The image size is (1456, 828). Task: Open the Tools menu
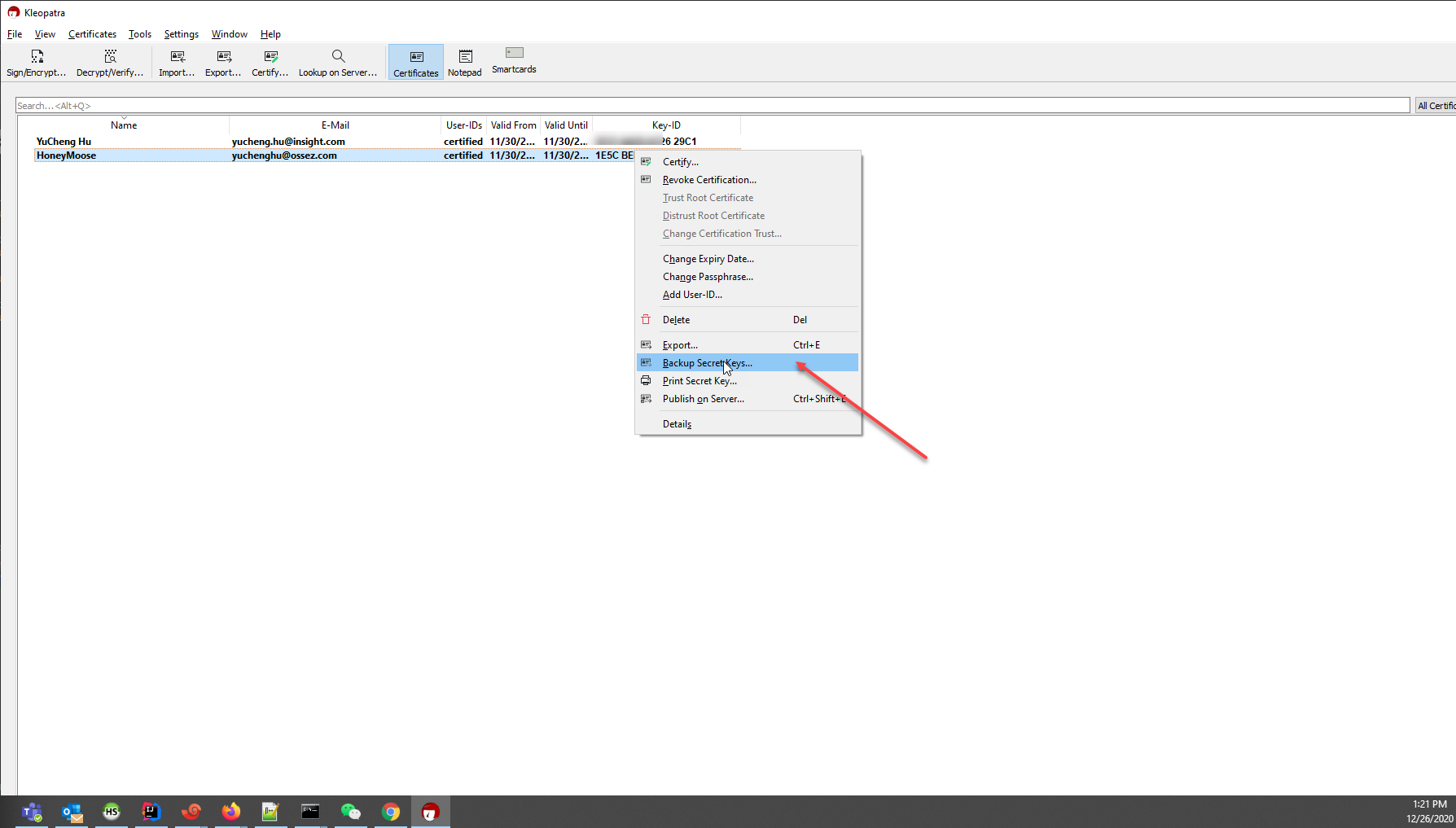(x=140, y=34)
